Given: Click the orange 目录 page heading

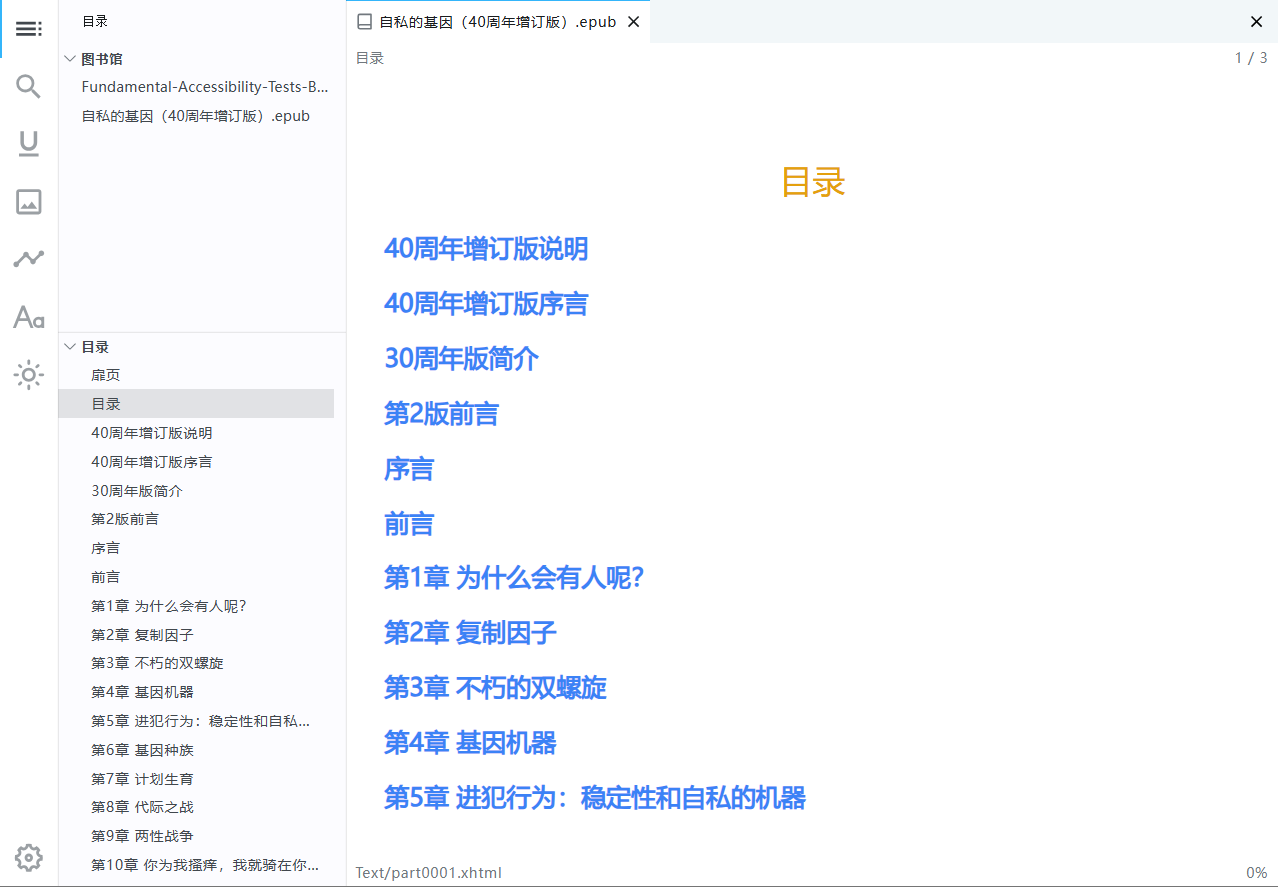Looking at the screenshot, I should (813, 182).
